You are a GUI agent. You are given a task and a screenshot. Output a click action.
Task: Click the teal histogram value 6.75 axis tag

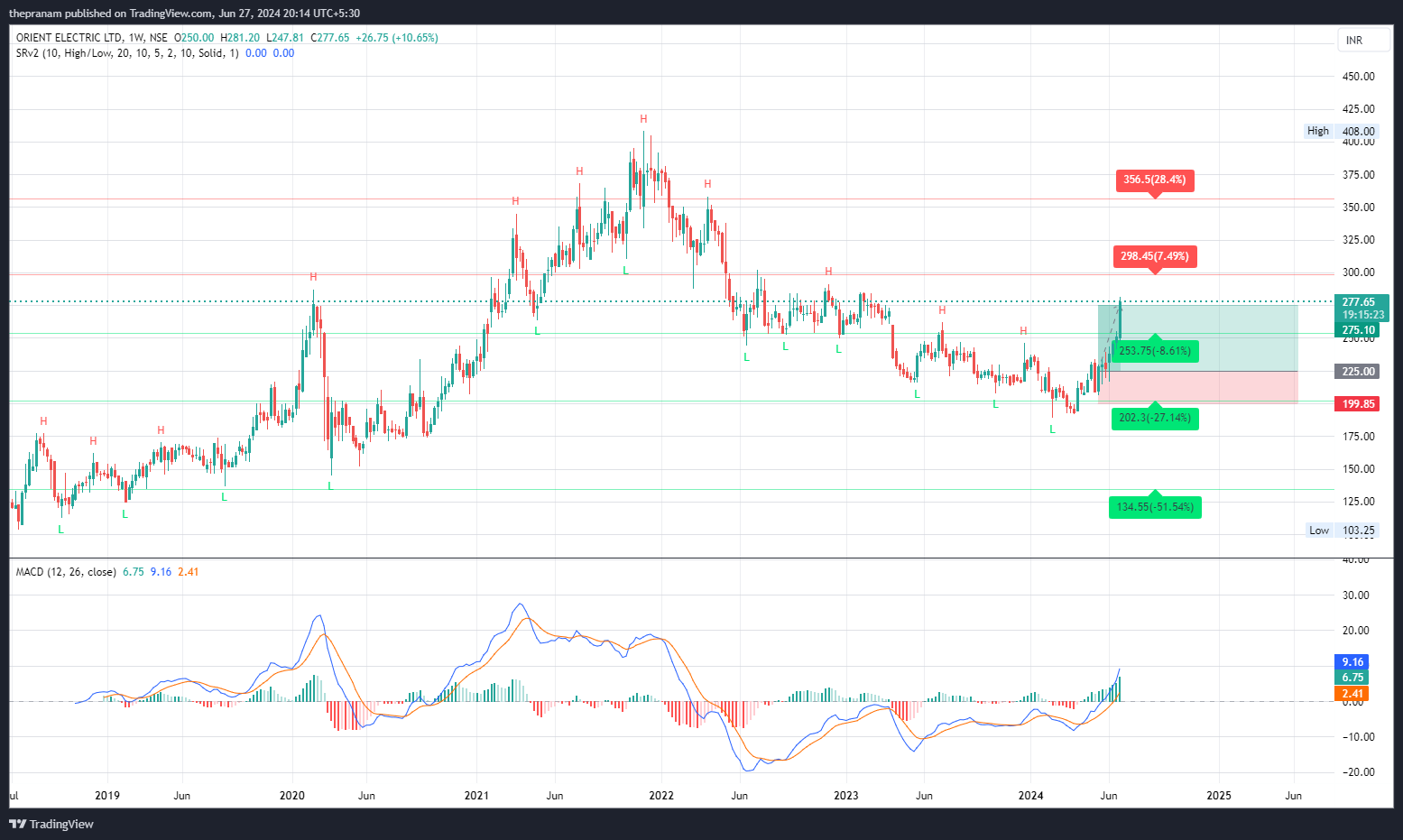(x=1352, y=678)
